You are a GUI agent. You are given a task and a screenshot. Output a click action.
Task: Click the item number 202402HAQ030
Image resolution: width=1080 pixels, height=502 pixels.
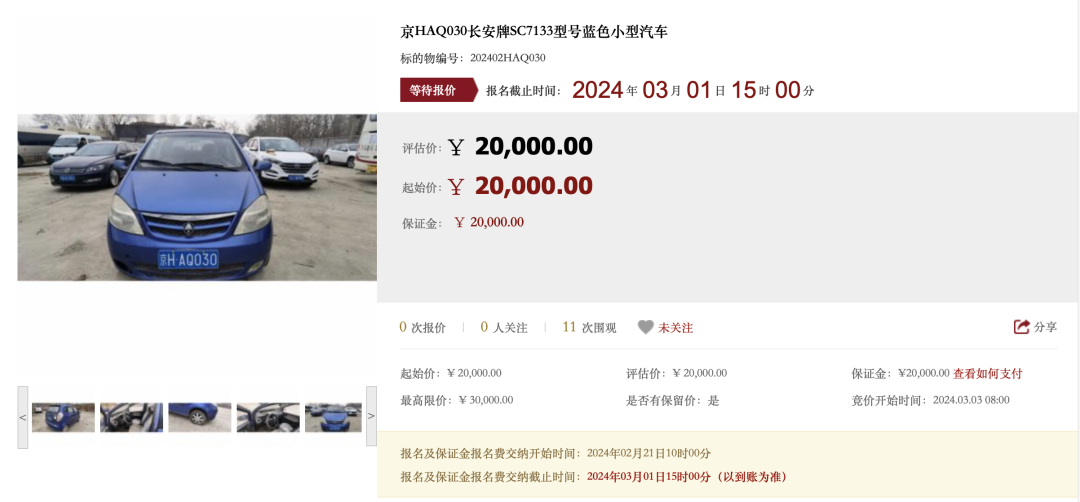pyautogui.click(x=508, y=58)
